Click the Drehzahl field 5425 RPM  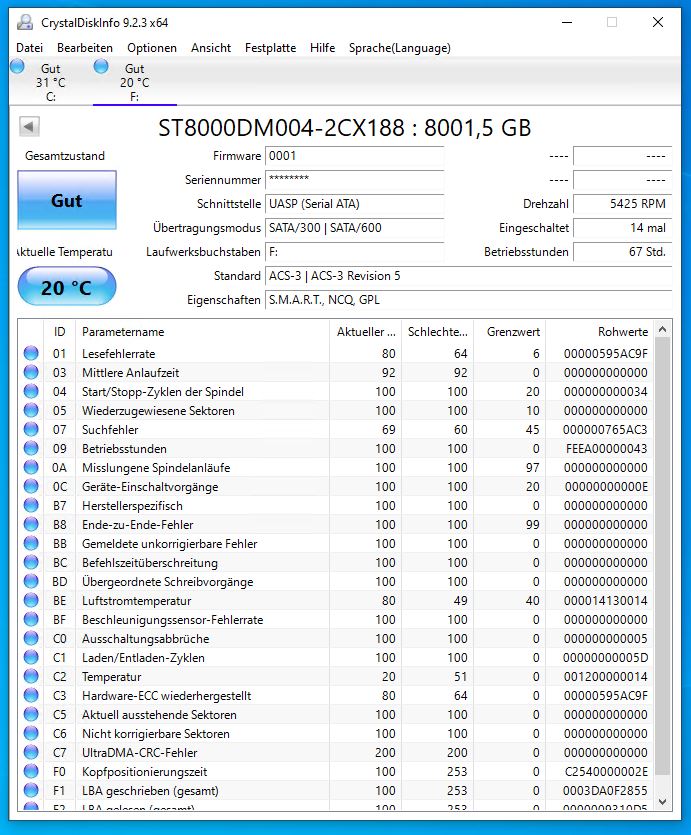(x=622, y=203)
